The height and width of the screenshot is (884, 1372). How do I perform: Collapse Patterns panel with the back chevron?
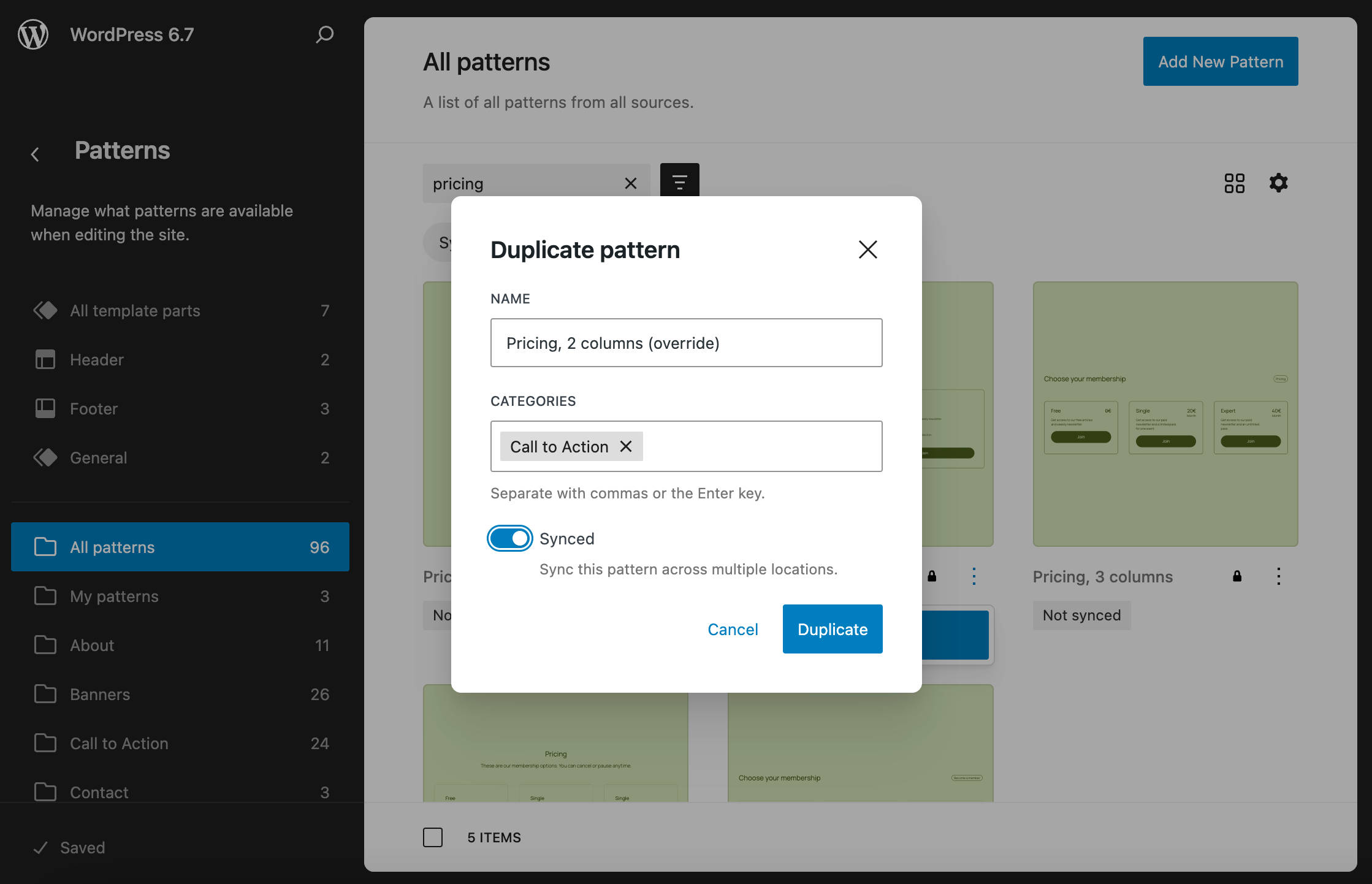(35, 154)
